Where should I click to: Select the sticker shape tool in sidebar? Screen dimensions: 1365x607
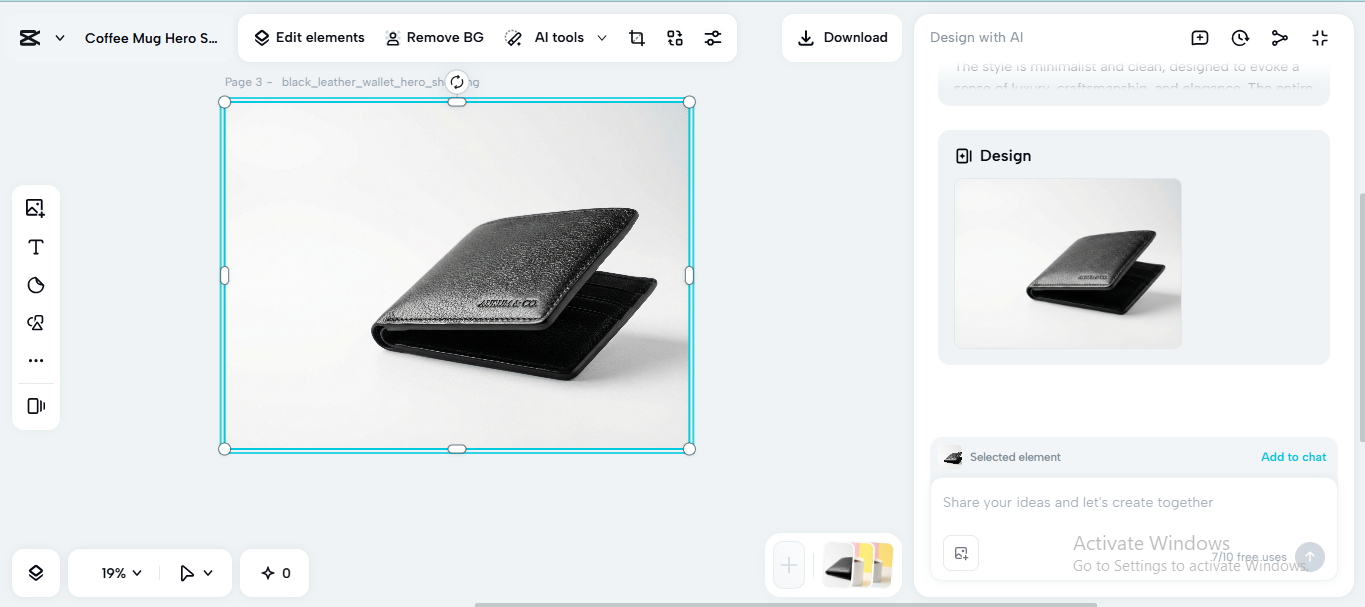[x=36, y=285]
